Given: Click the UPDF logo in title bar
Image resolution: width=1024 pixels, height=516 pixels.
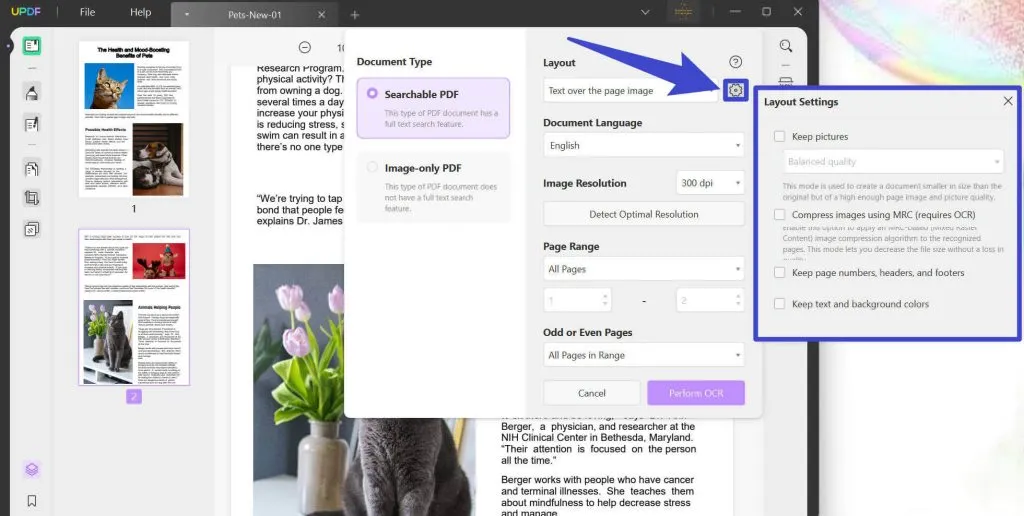Looking at the screenshot, I should tap(26, 12).
